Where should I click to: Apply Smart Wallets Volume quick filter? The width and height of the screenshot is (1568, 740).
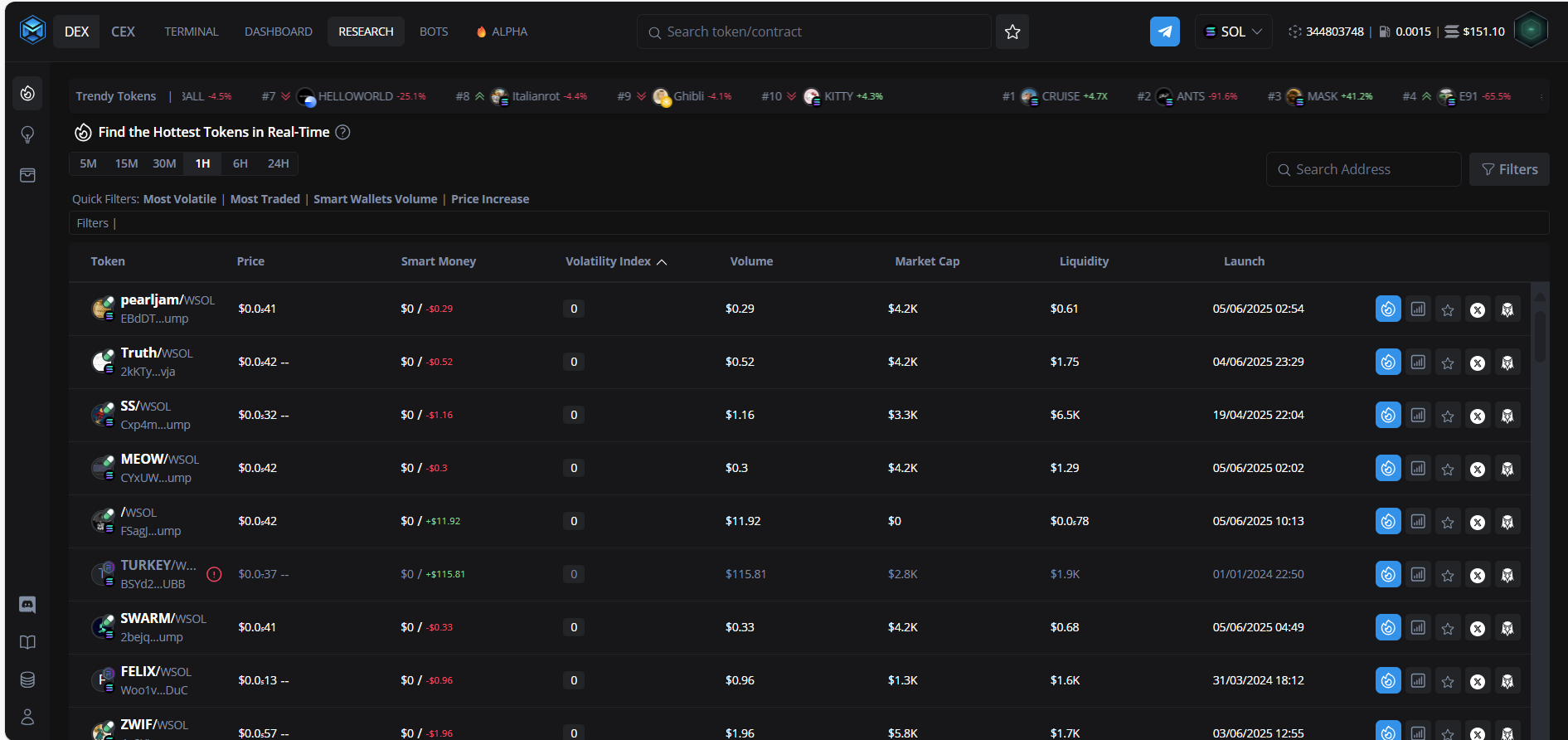point(376,199)
